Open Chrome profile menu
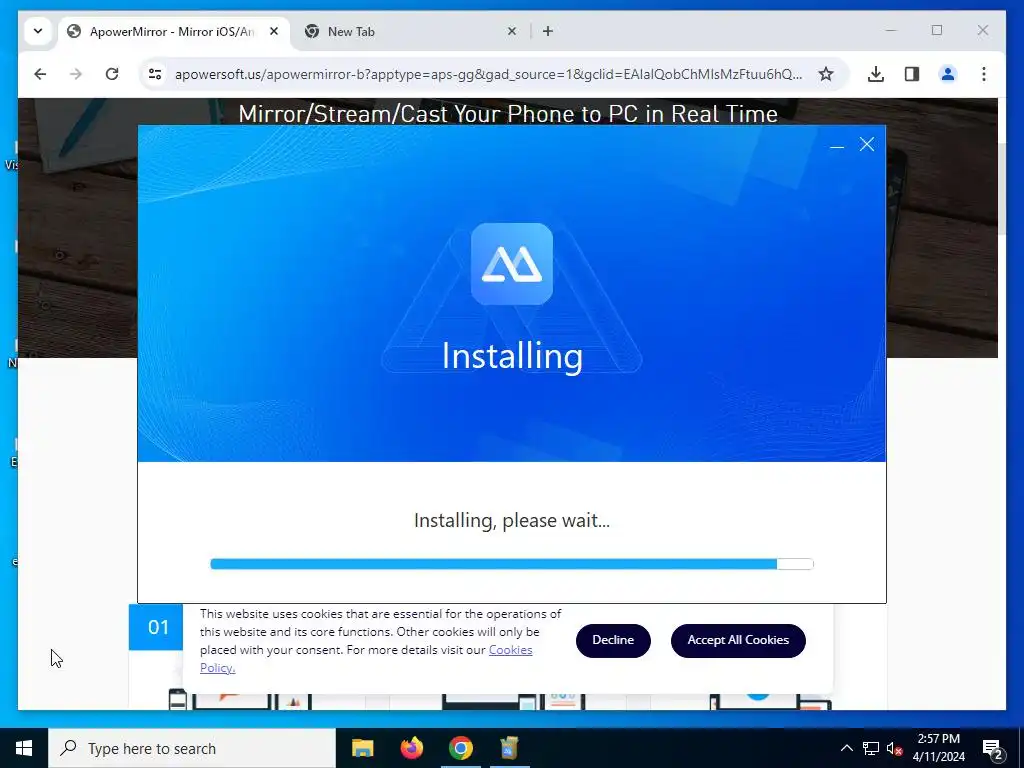The width and height of the screenshot is (1024, 768). (948, 74)
